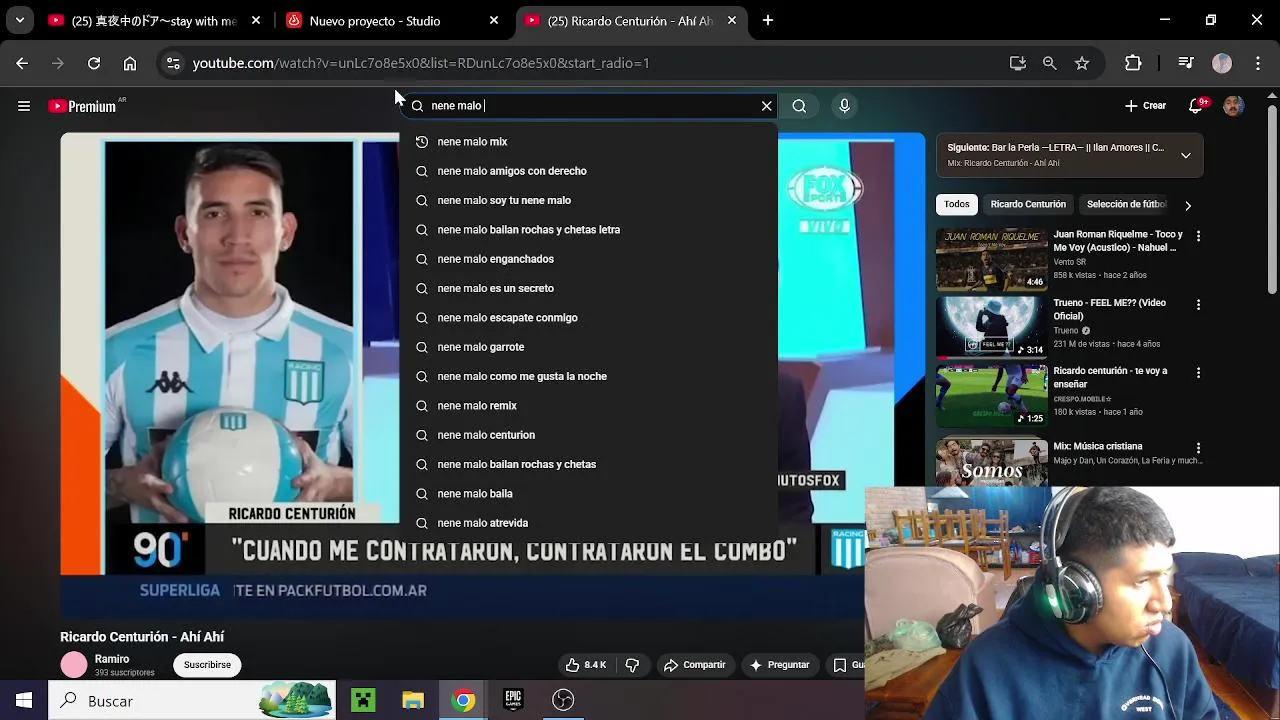Image resolution: width=1280 pixels, height=720 pixels.
Task: Choose suggestion nene malo enganchados
Action: click(x=588, y=259)
